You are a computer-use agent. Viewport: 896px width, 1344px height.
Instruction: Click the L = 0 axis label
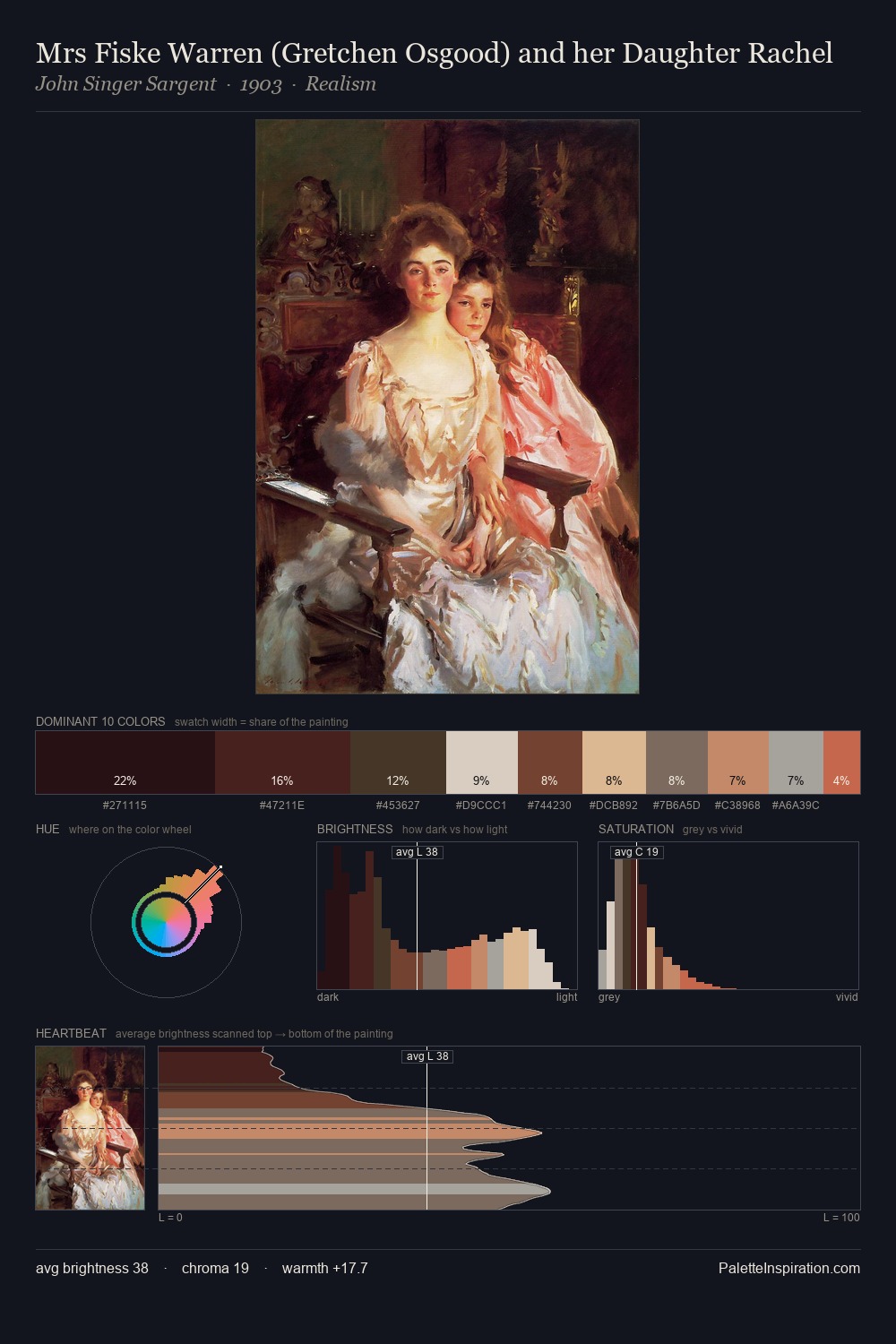[170, 1218]
